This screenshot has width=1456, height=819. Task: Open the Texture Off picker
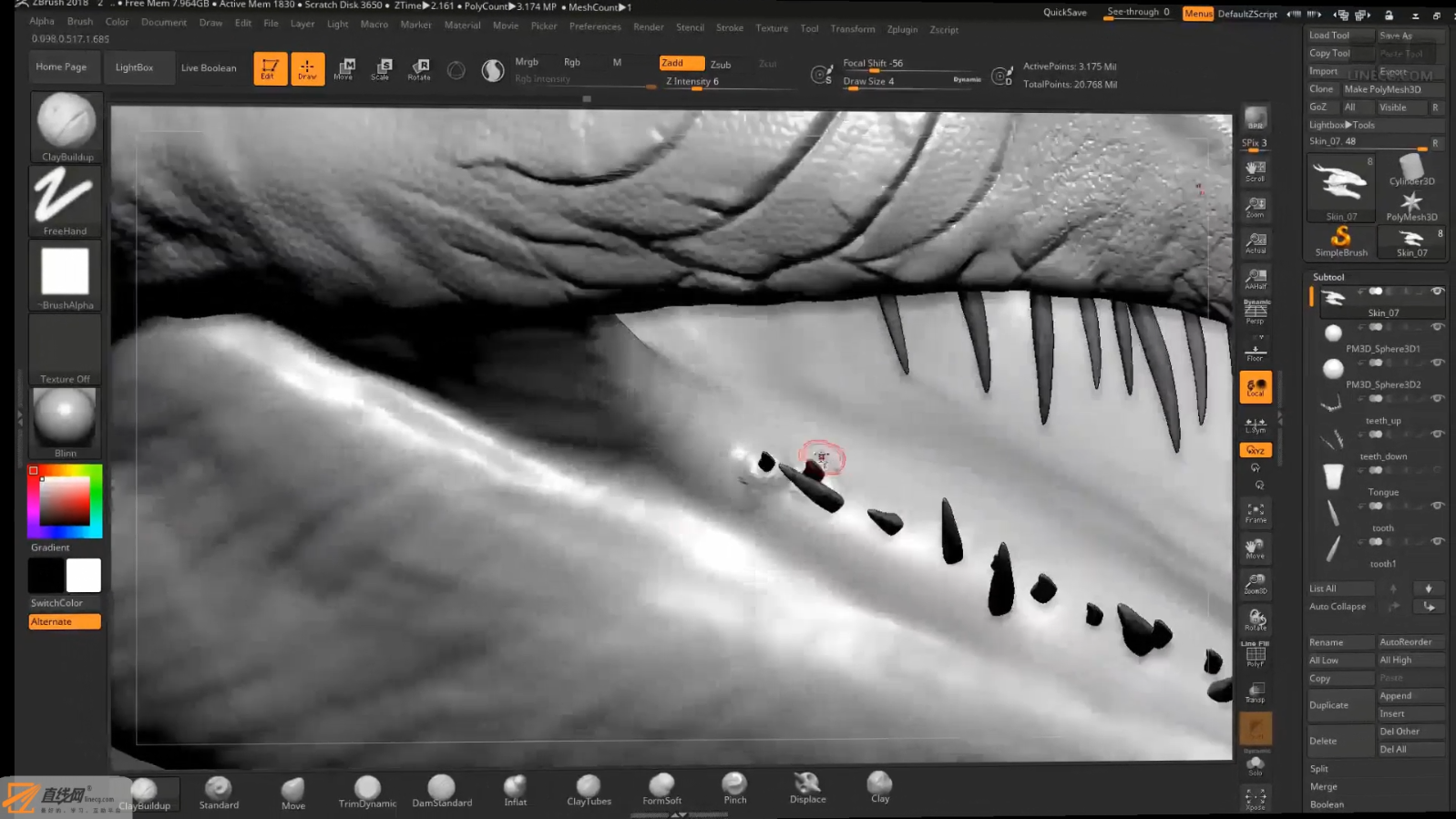click(x=66, y=350)
